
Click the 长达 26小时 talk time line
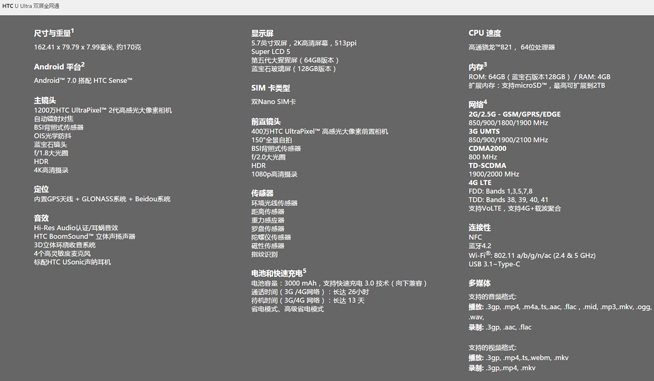[x=310, y=292]
